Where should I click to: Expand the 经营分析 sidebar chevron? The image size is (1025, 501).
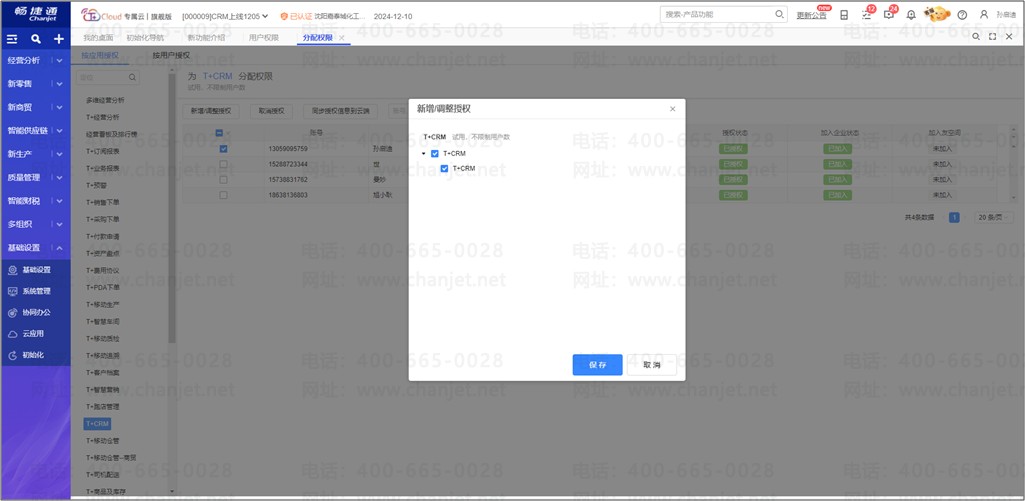pyautogui.click(x=59, y=60)
